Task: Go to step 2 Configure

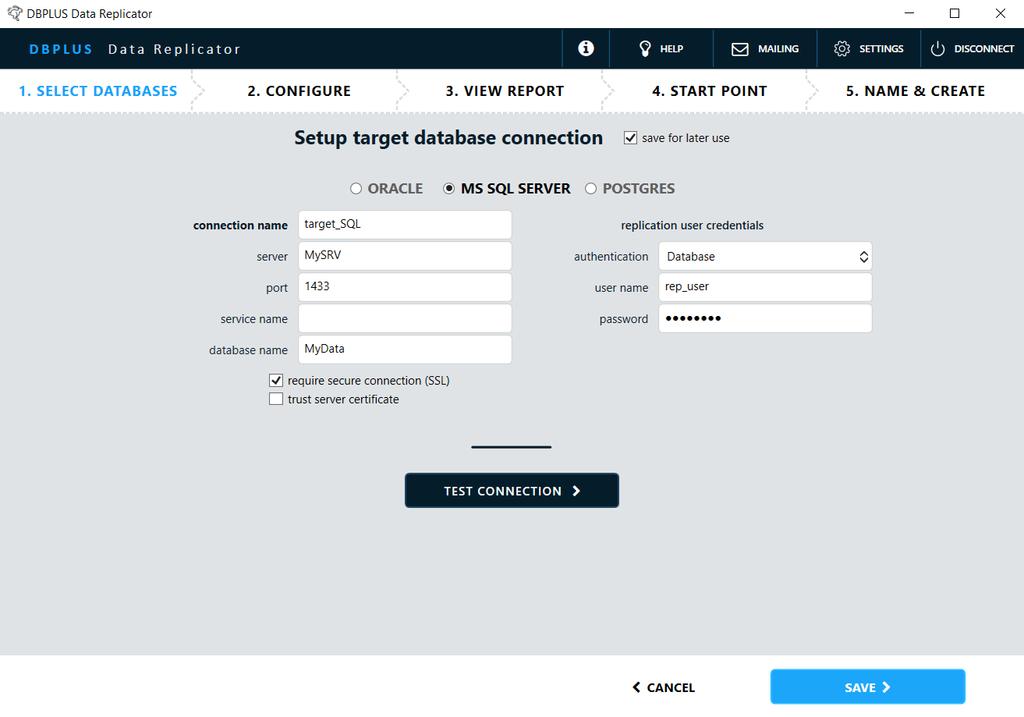Action: [299, 91]
